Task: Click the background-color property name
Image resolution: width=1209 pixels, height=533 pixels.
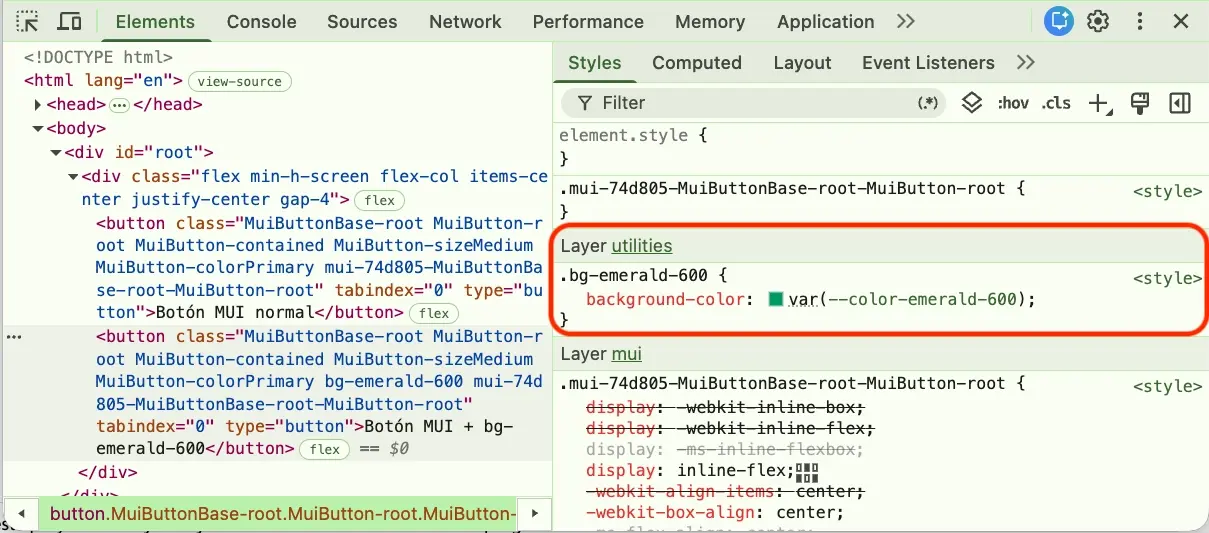Action: pyautogui.click(x=664, y=299)
